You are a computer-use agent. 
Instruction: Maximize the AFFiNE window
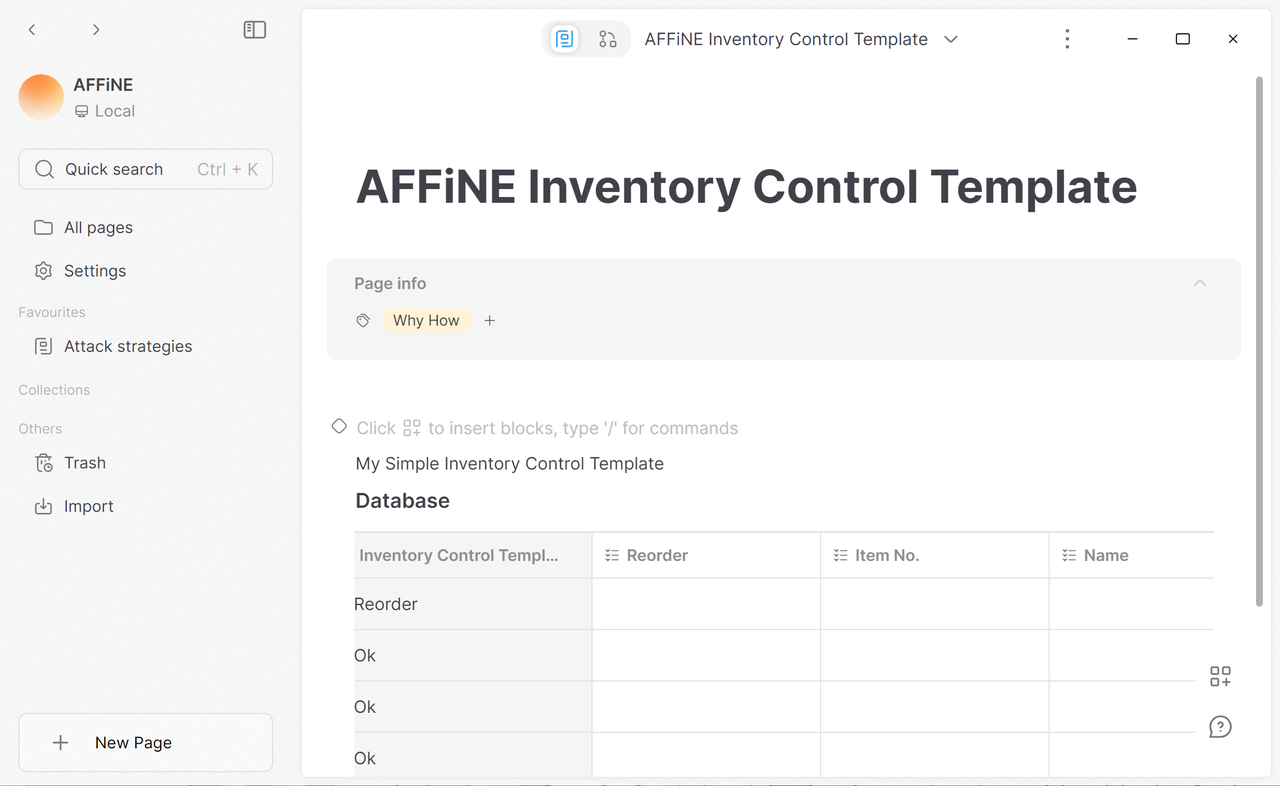point(1183,39)
